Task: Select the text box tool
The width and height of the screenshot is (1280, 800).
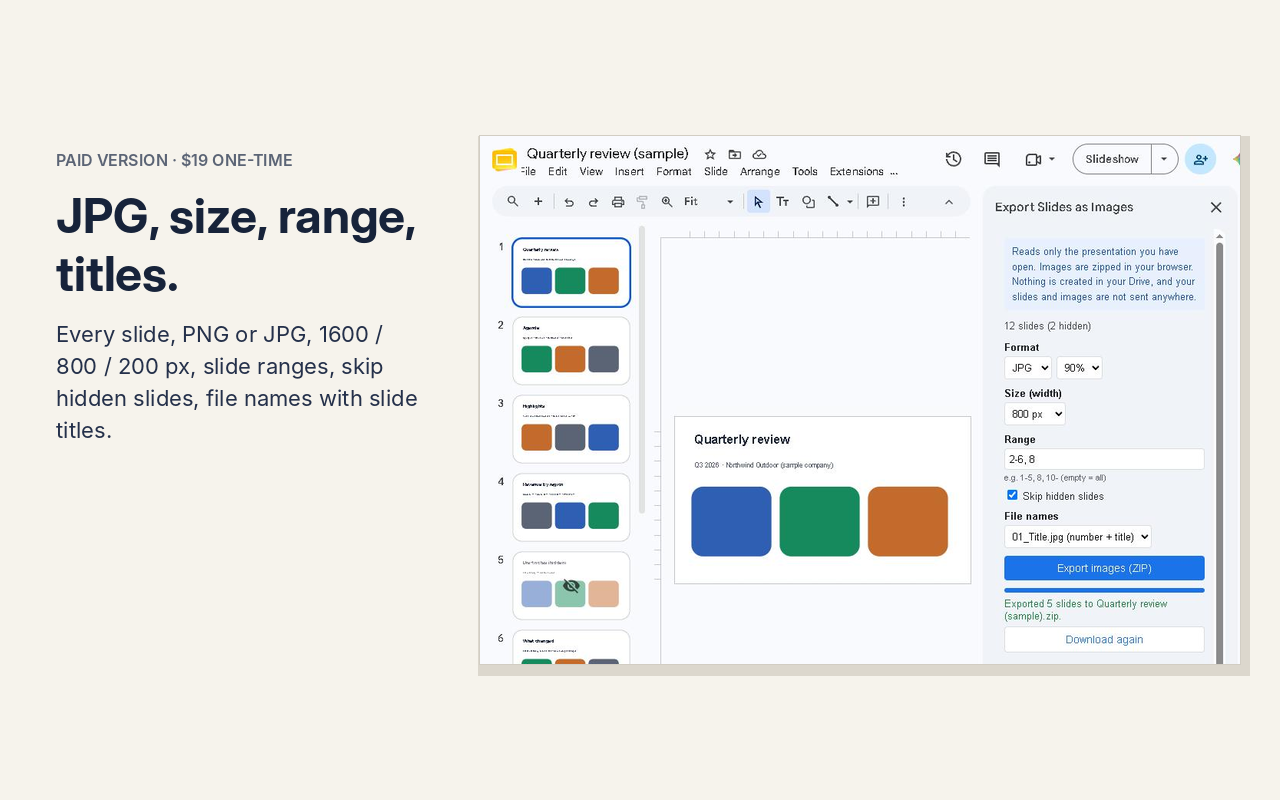Action: (783, 202)
